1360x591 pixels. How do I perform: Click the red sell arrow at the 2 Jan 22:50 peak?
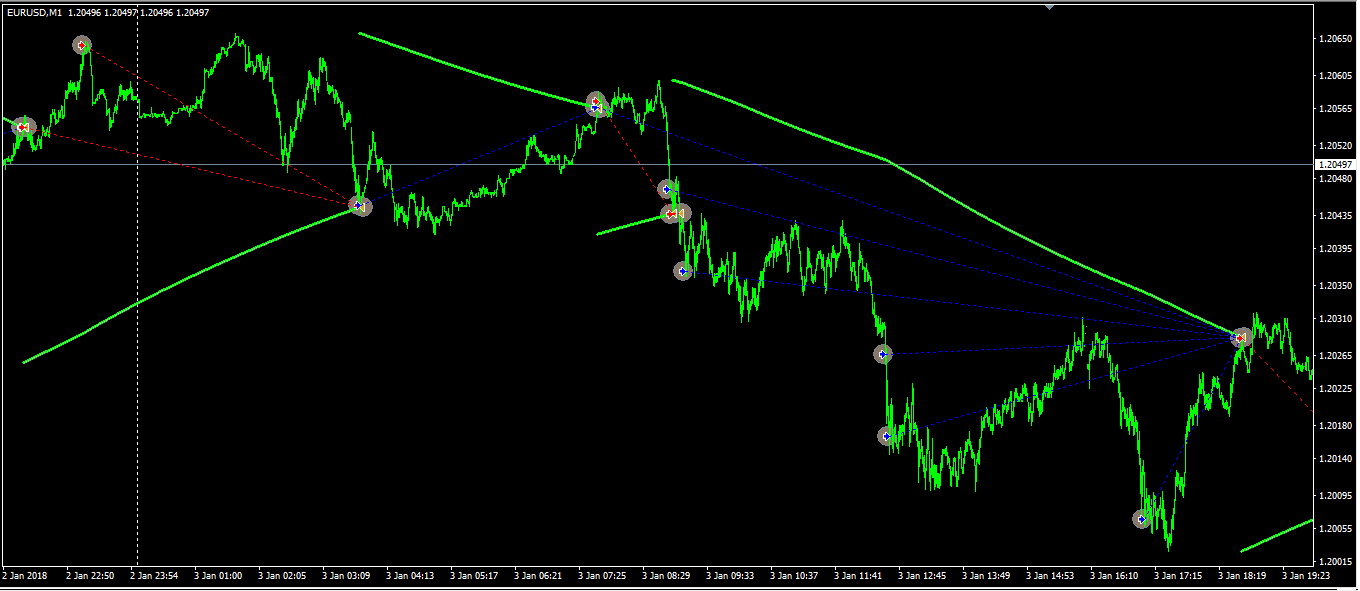(82, 45)
